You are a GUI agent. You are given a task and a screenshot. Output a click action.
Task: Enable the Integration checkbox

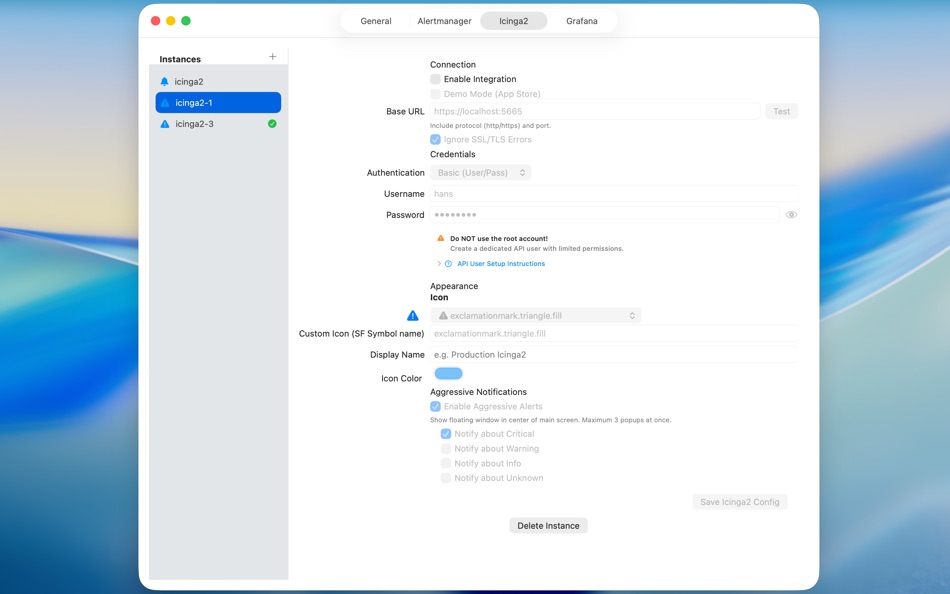(x=436, y=78)
